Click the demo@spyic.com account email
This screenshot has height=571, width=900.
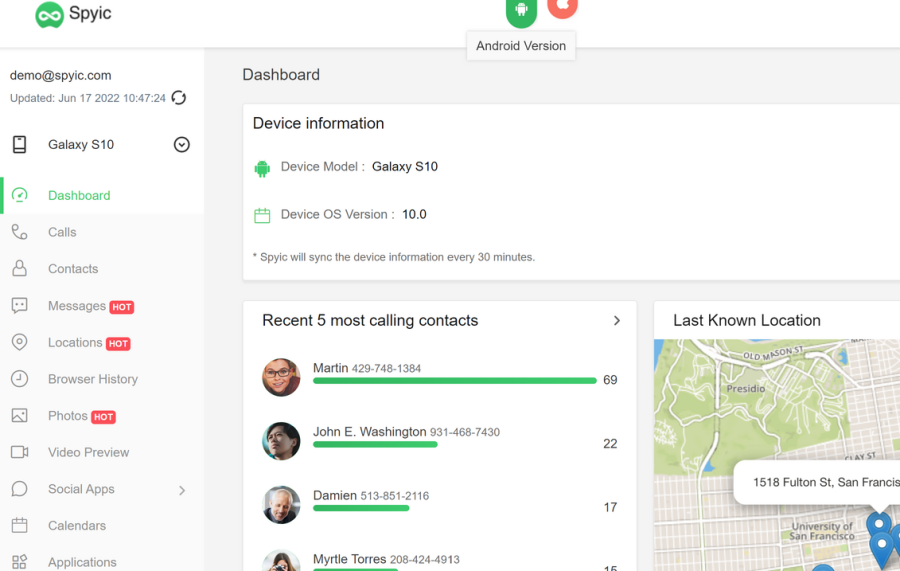(x=61, y=76)
